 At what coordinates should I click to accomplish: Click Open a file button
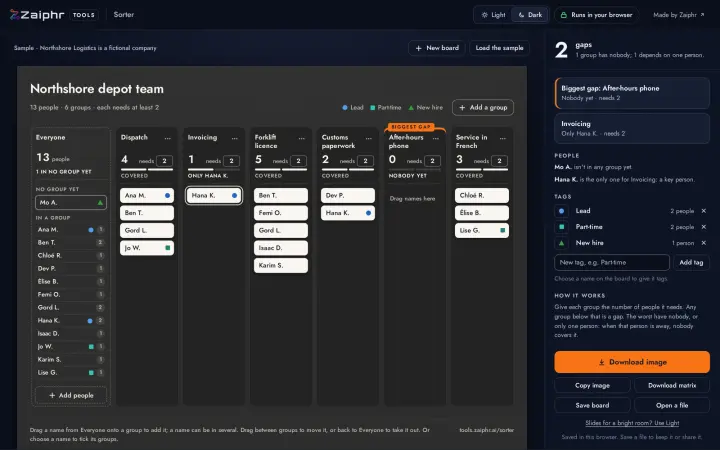672,405
